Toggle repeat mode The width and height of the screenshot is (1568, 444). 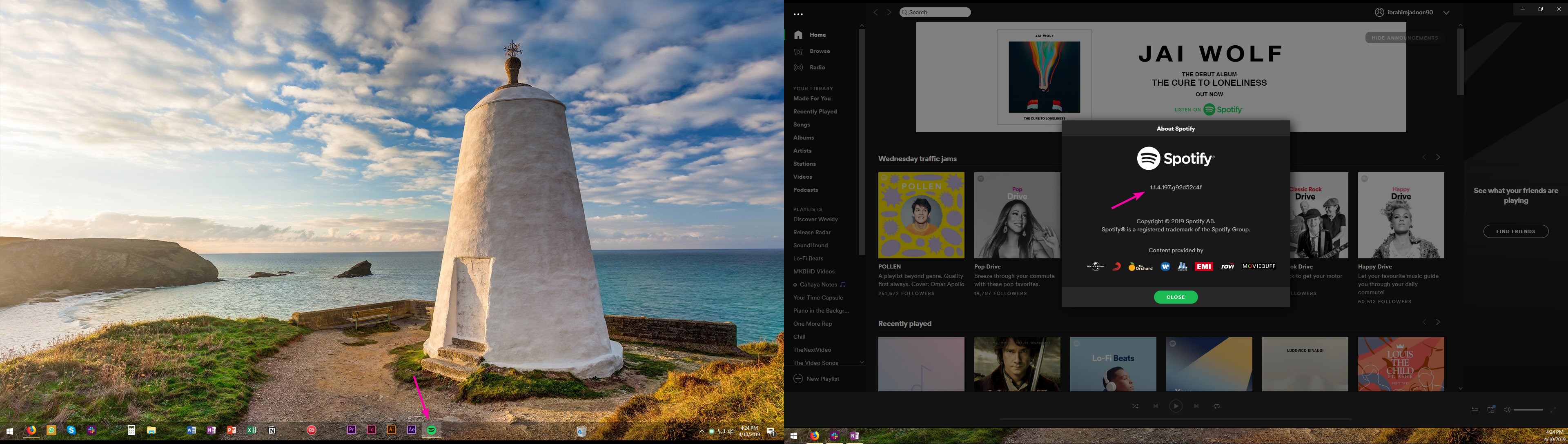[1216, 406]
